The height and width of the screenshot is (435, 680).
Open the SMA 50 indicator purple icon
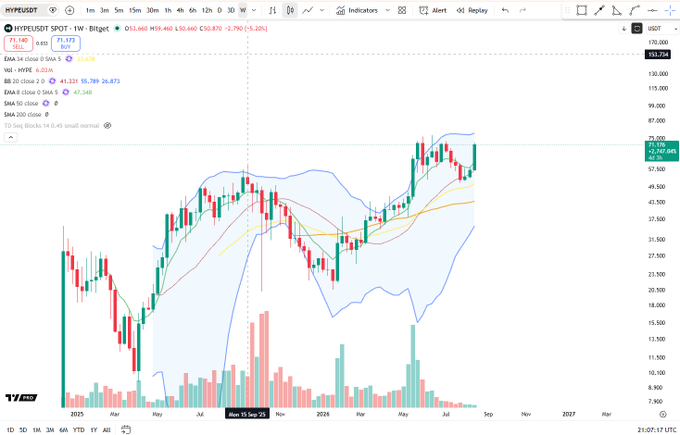pyautogui.click(x=46, y=103)
